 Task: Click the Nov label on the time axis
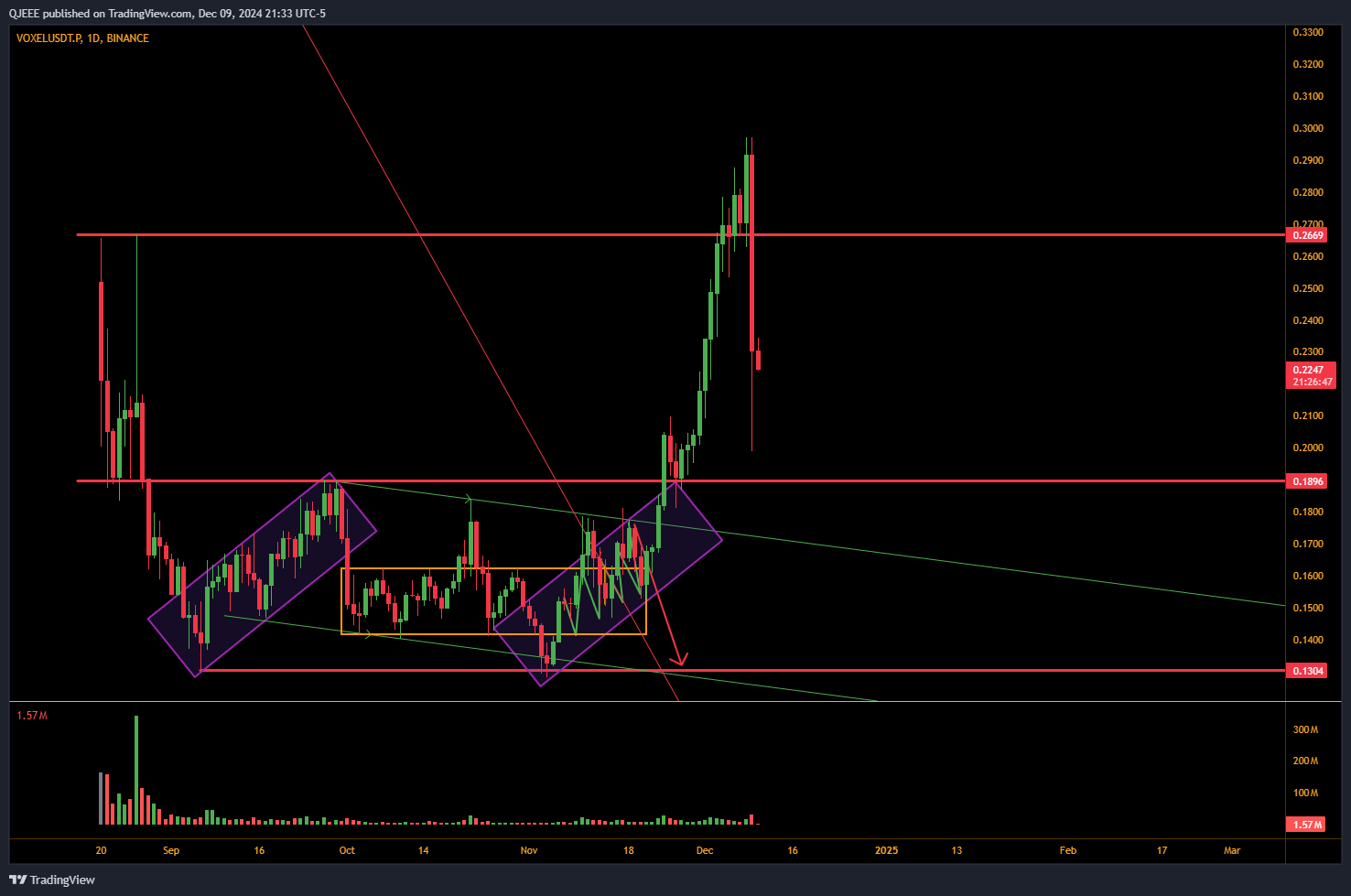(x=529, y=850)
